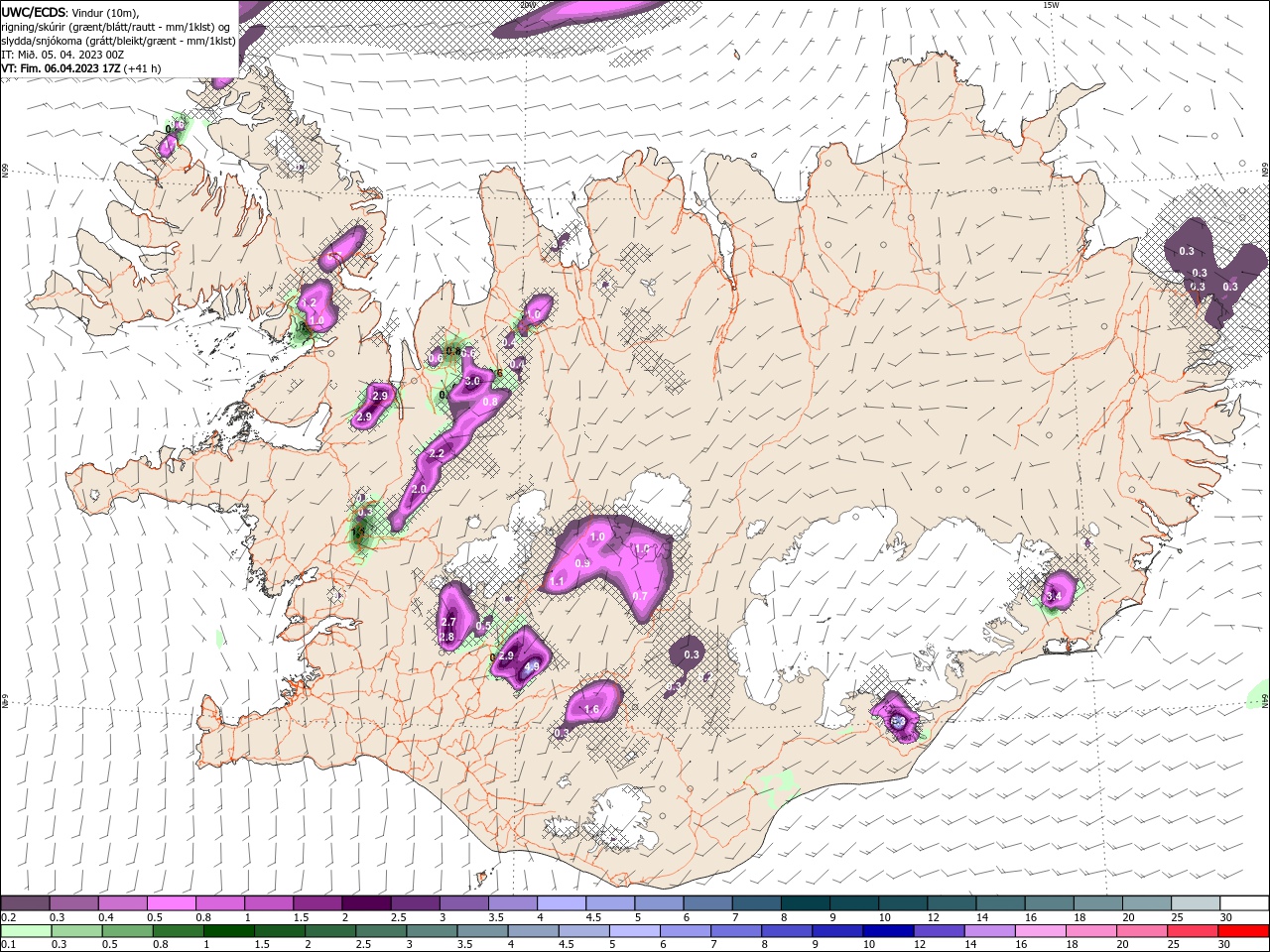This screenshot has height=952, width=1270.
Task: Pick the darkest green 1–1.5 rain scale swatch
Action: coord(229,931)
